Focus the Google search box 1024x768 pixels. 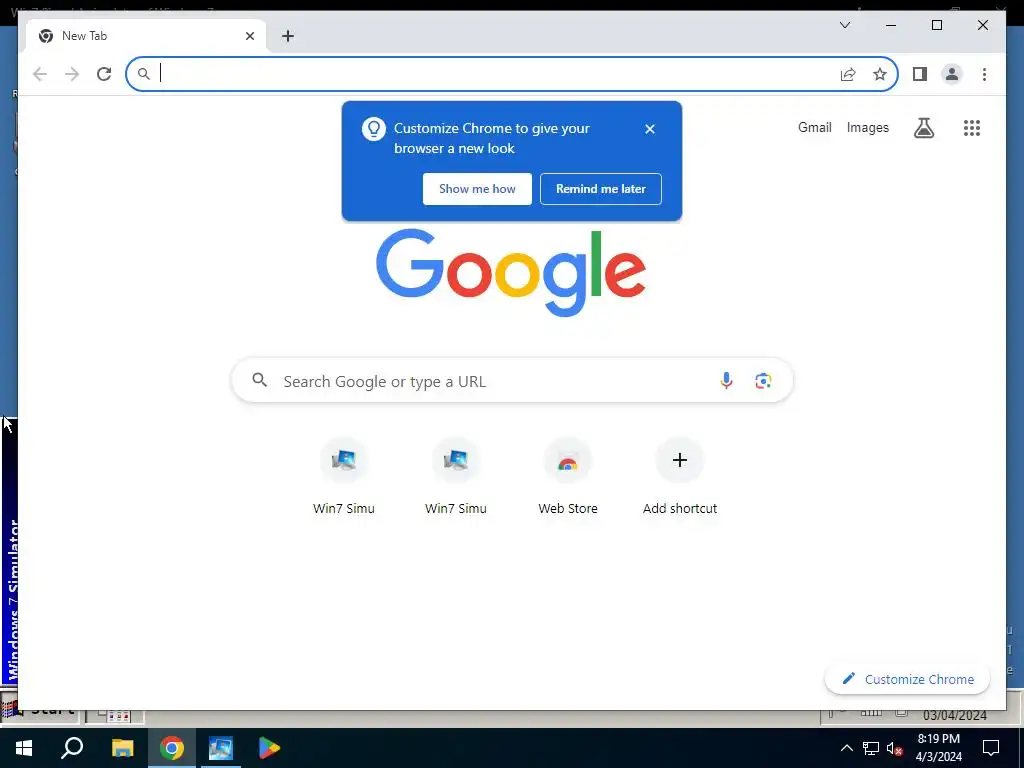click(x=512, y=381)
